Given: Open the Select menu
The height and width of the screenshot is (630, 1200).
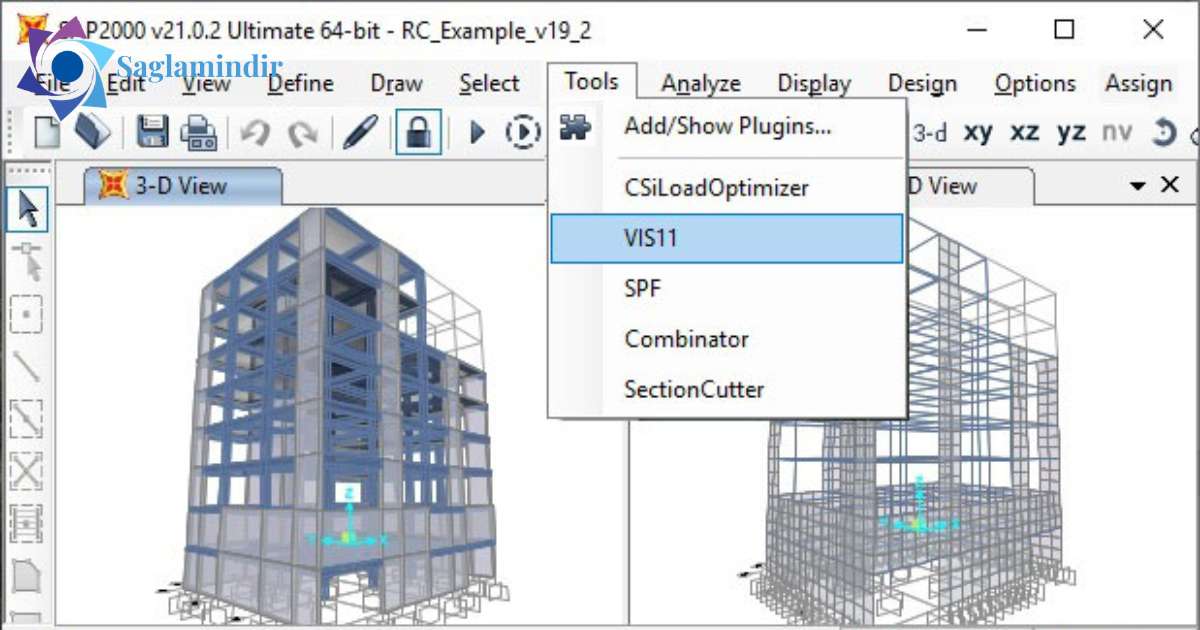Looking at the screenshot, I should 489,84.
